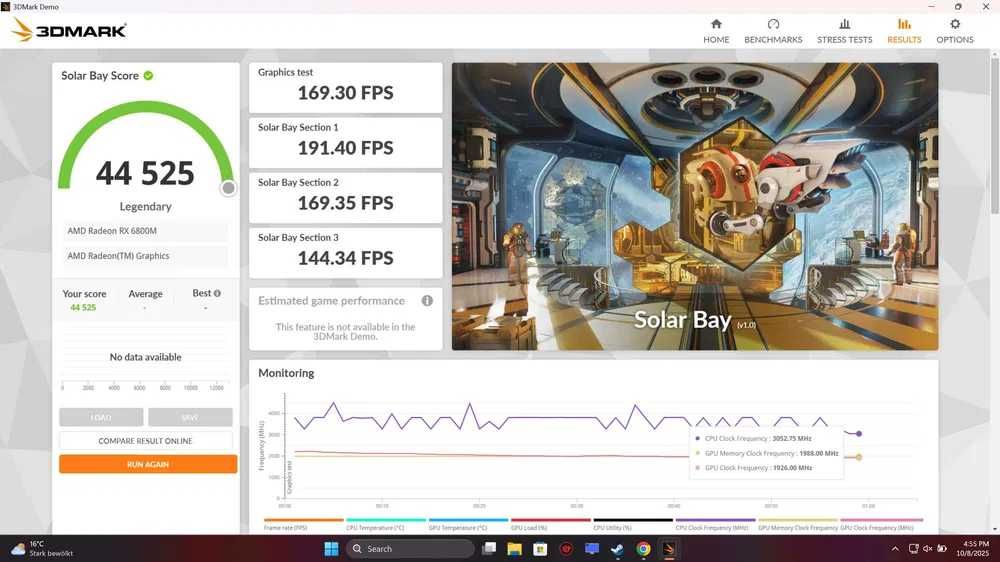Screen dimensions: 1000x562
Task: Open the Windows Start button
Action: click(331, 549)
